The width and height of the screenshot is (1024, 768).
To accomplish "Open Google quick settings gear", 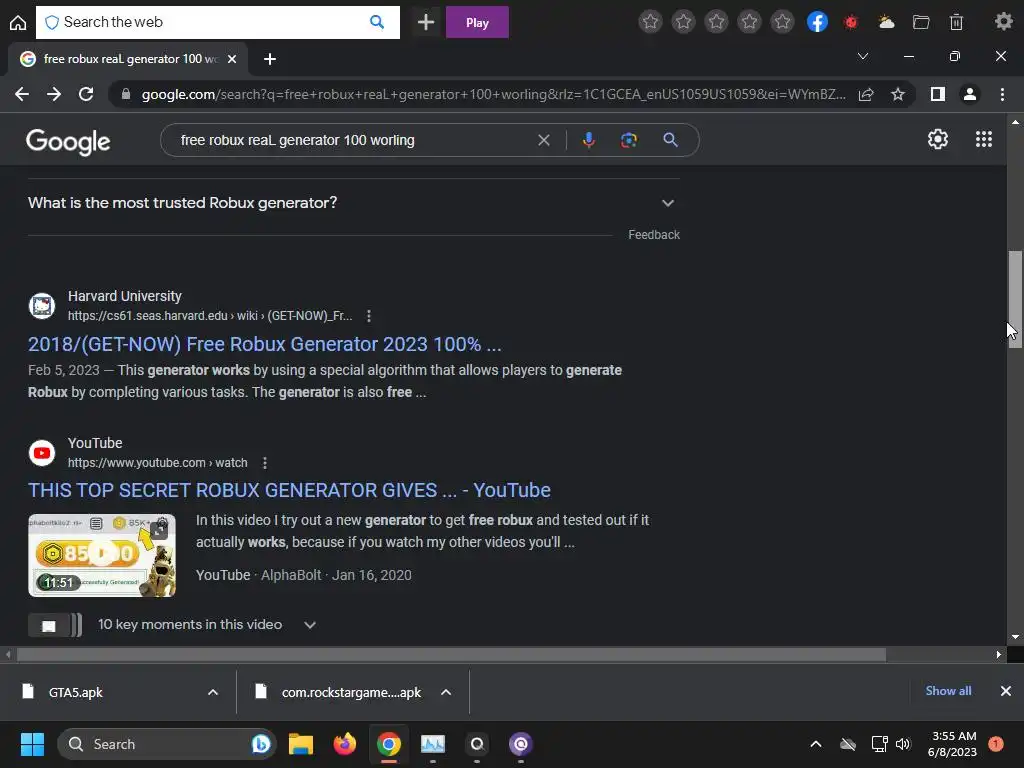I will [938, 139].
